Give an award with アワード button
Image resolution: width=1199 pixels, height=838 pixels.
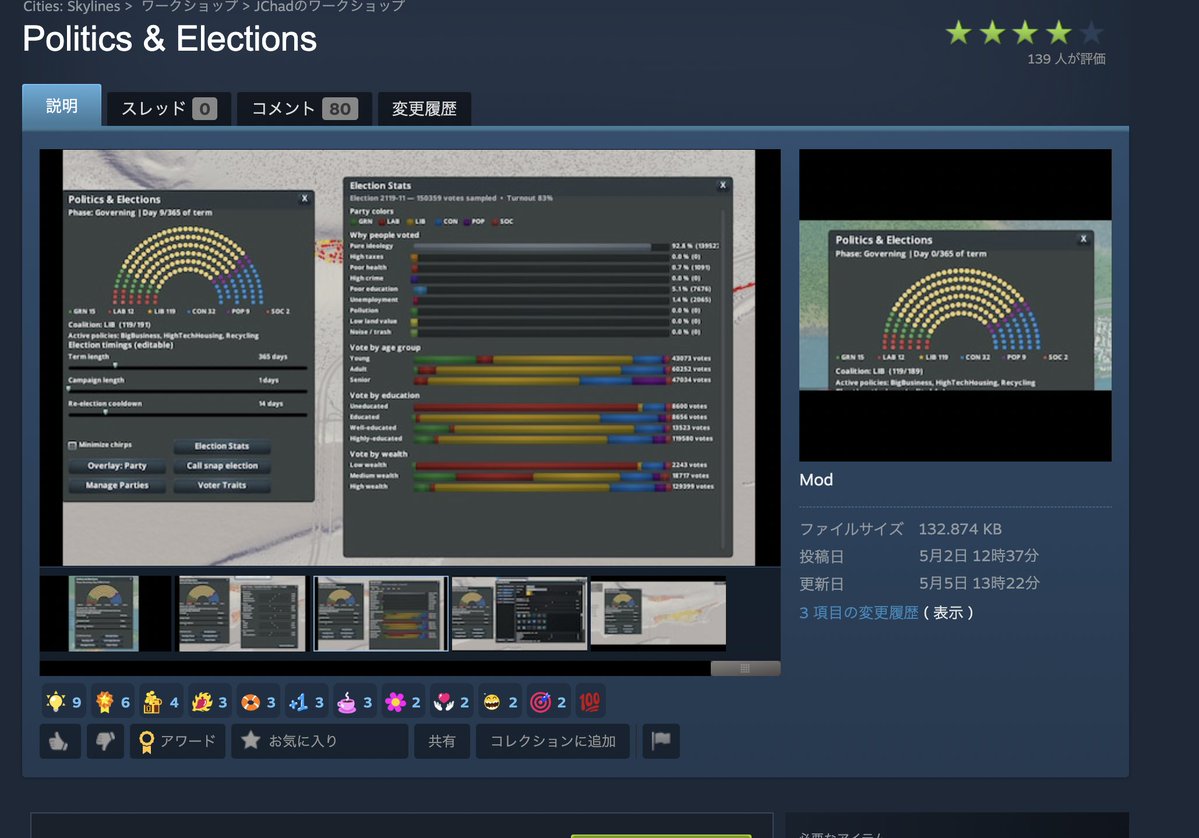point(177,741)
